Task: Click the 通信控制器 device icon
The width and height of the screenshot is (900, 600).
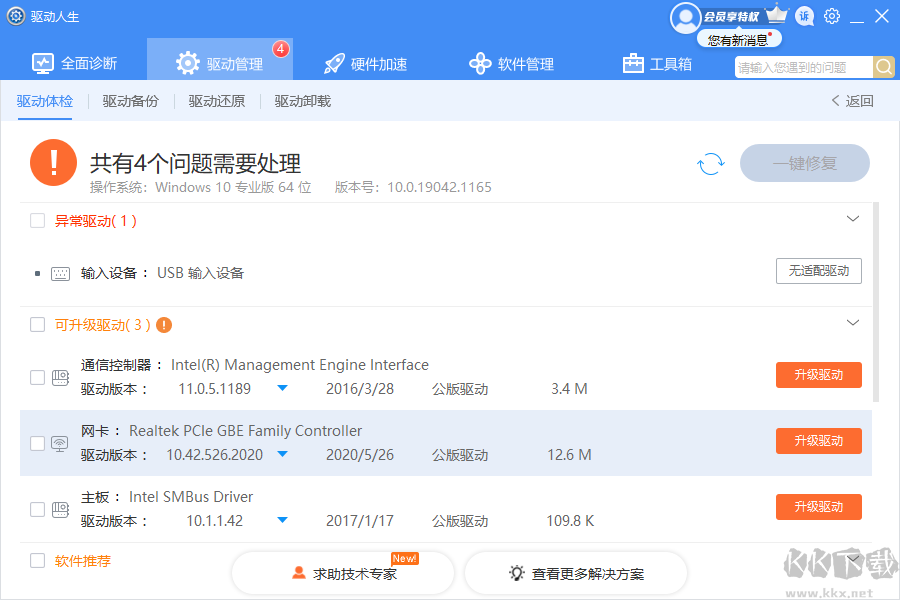Action: (60, 378)
